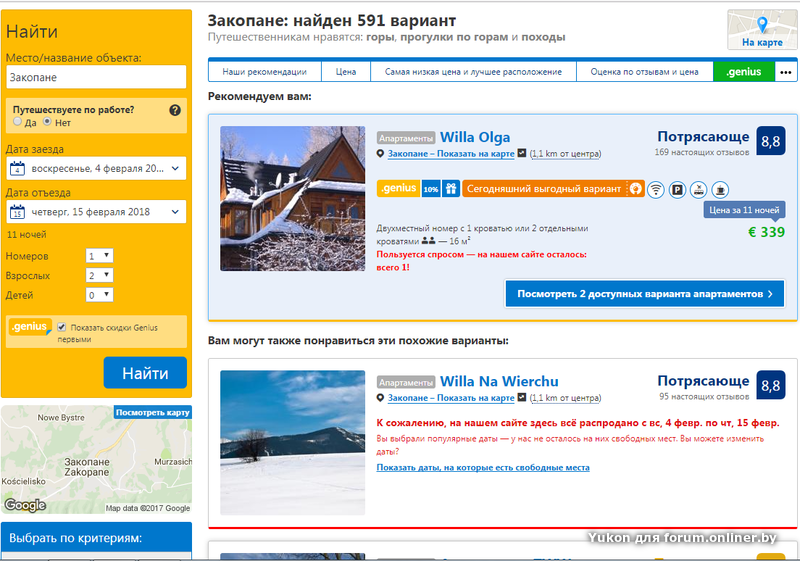800x561 pixels.
Task: Click the breakfast amenity icon for Willa Olga
Action: tap(720, 190)
